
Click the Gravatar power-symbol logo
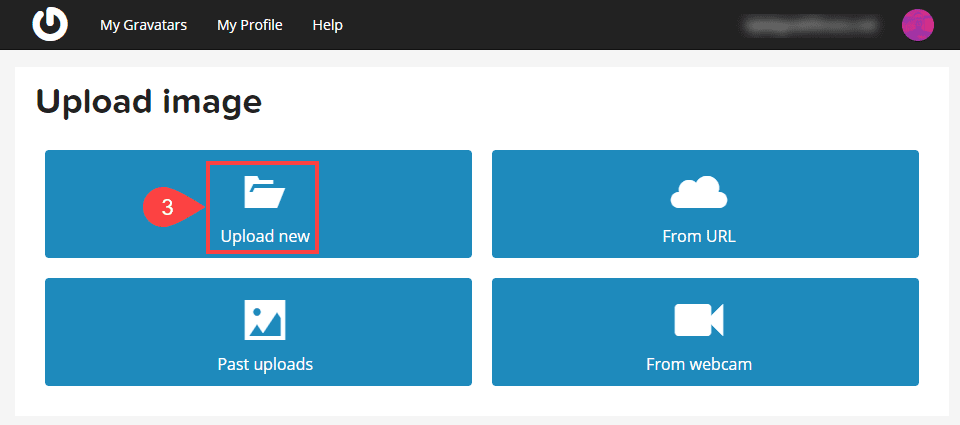(48, 25)
